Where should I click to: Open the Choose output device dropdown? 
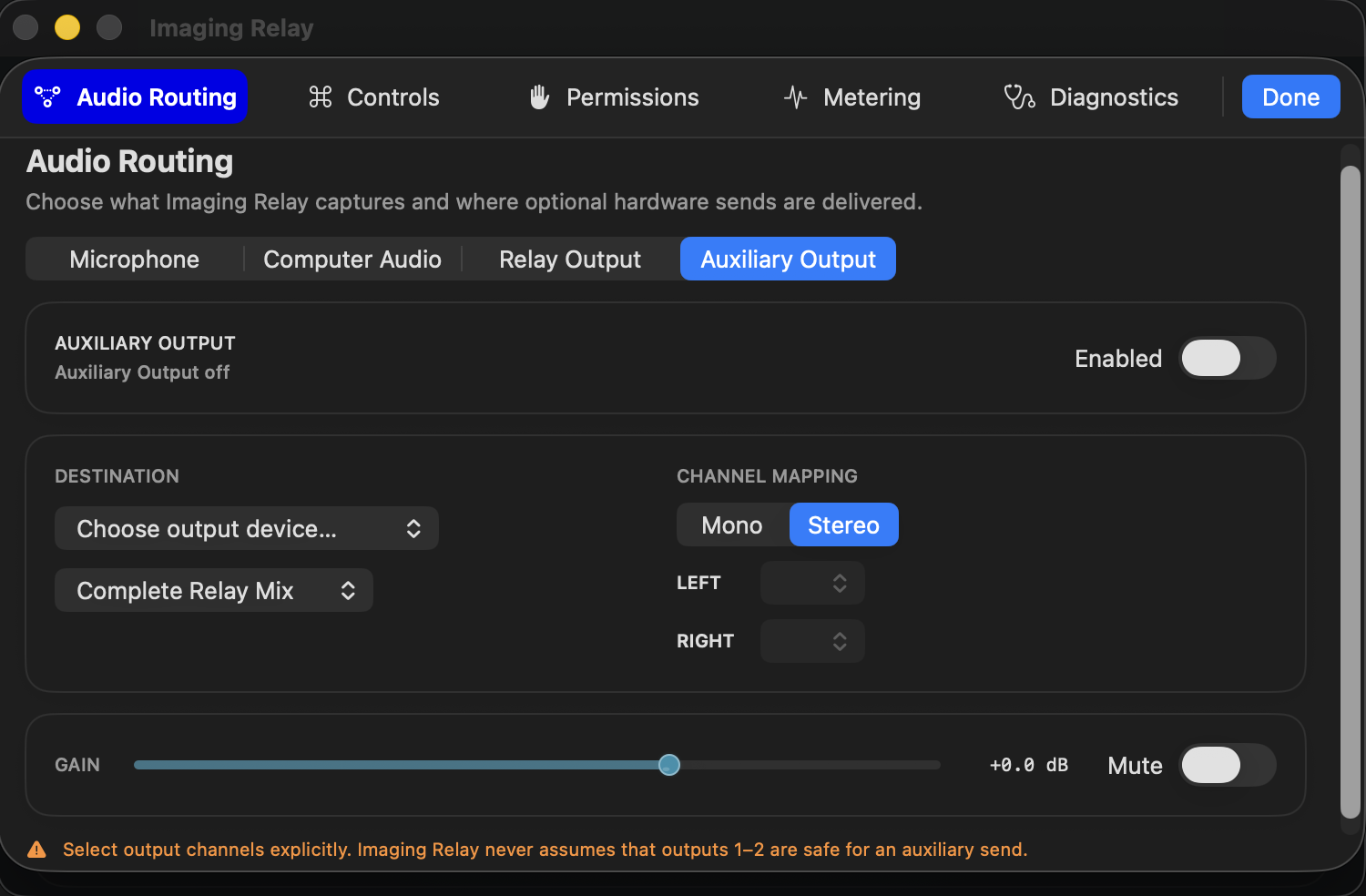pyautogui.click(x=247, y=528)
